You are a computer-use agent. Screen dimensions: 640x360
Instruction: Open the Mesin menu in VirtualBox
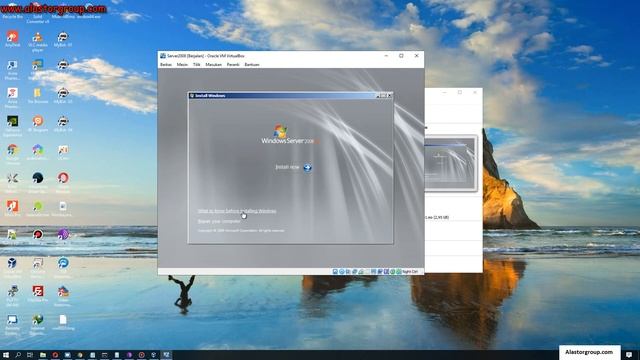coord(182,64)
